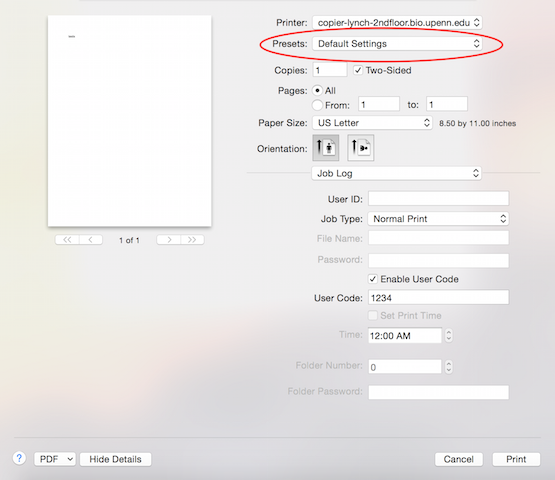Select portrait orientation icon
555x480 pixels.
coord(326,148)
